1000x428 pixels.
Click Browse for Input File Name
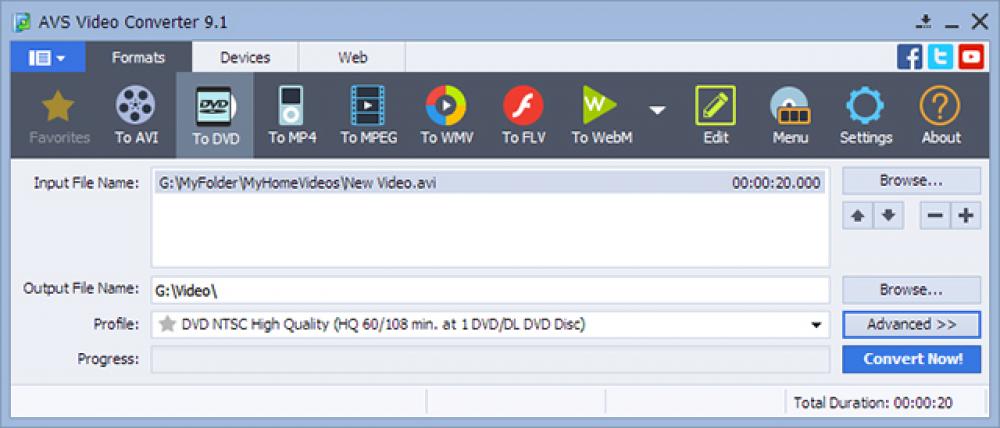tap(911, 181)
